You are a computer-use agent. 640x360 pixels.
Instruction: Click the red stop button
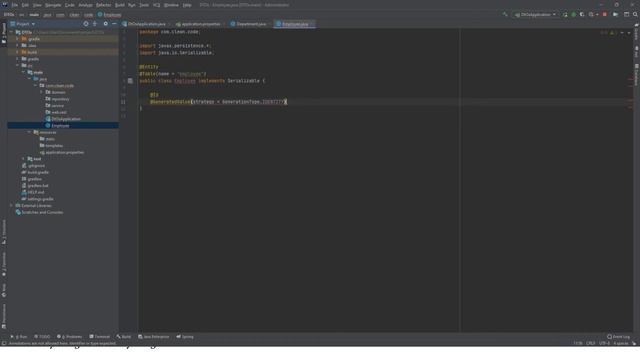click(604, 15)
